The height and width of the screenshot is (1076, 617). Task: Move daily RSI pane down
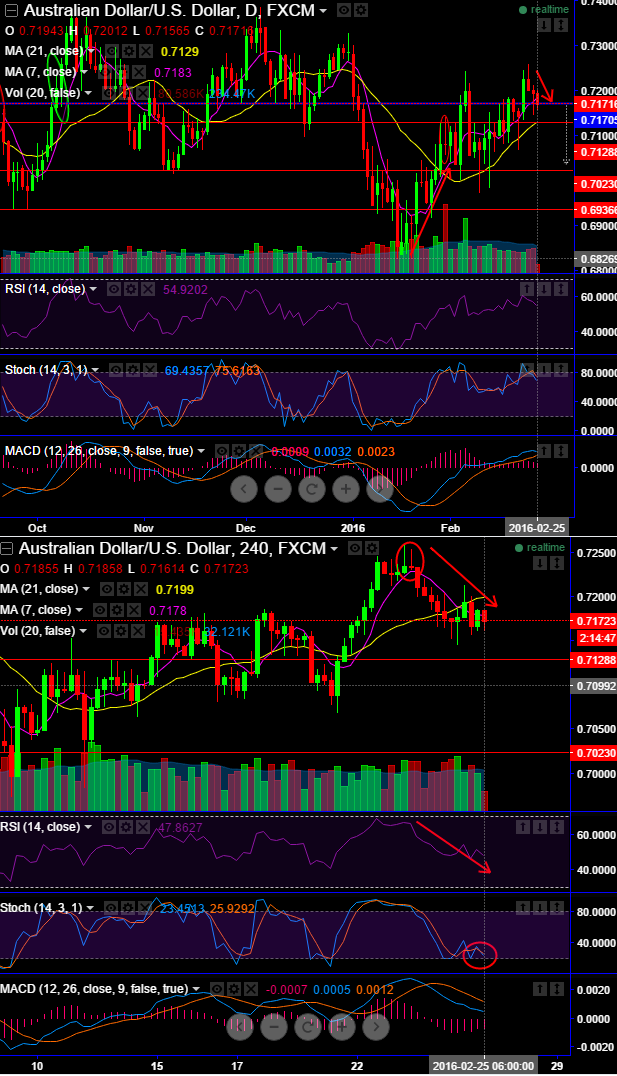544,290
